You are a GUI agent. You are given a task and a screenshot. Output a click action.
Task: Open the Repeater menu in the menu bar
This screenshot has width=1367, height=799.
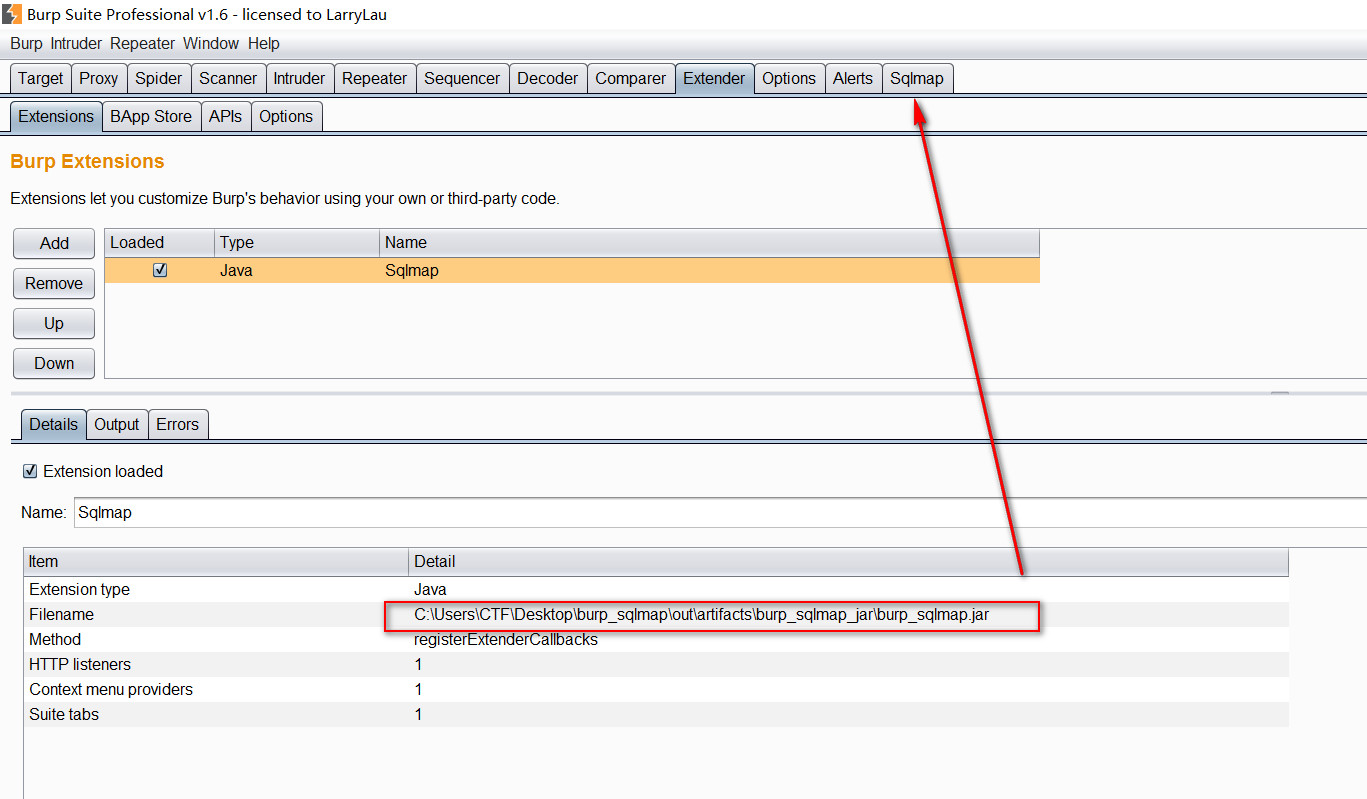click(x=142, y=43)
